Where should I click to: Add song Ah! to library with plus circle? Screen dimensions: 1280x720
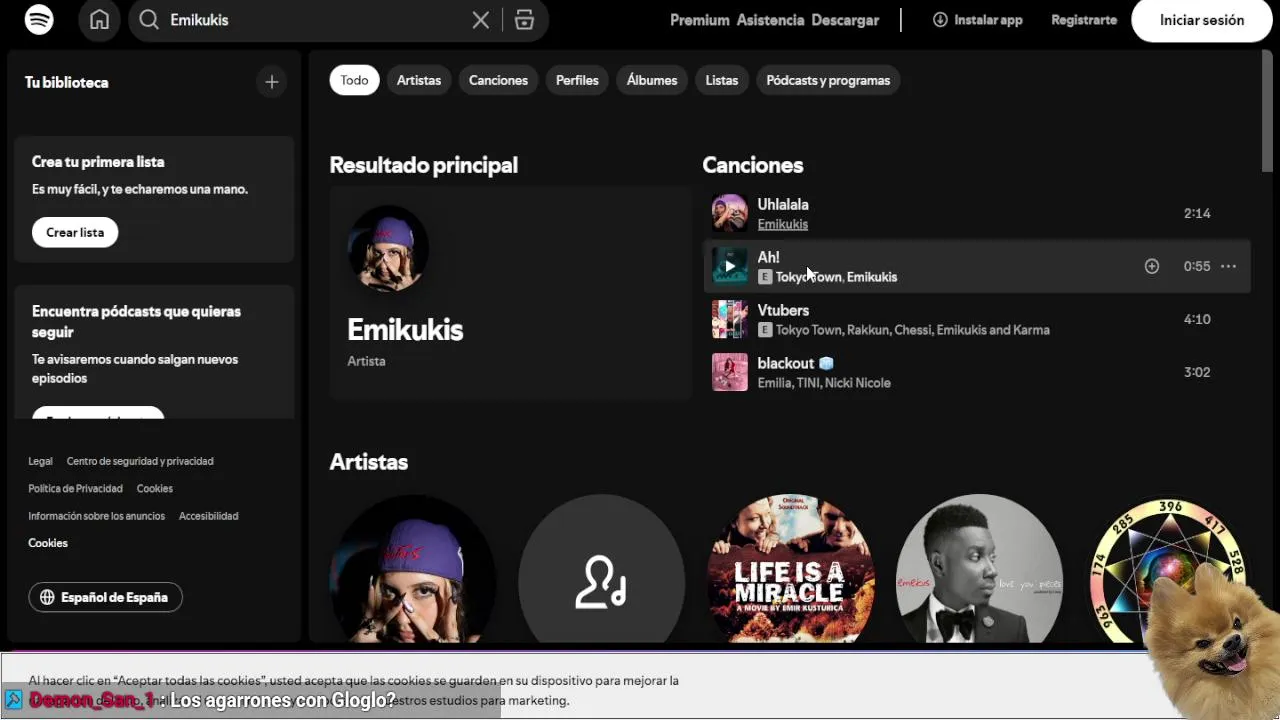click(x=1152, y=266)
